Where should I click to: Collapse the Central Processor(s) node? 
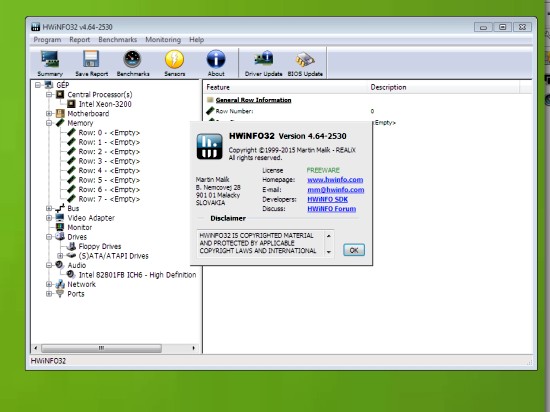click(49, 95)
